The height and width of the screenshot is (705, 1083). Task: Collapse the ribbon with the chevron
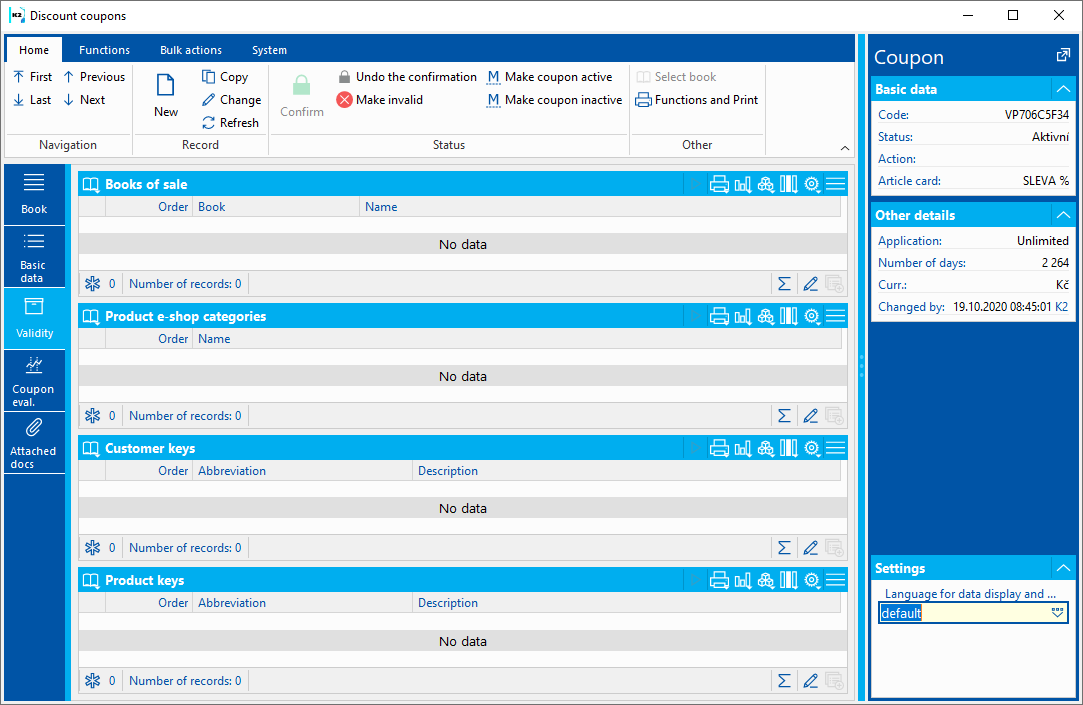pos(845,148)
